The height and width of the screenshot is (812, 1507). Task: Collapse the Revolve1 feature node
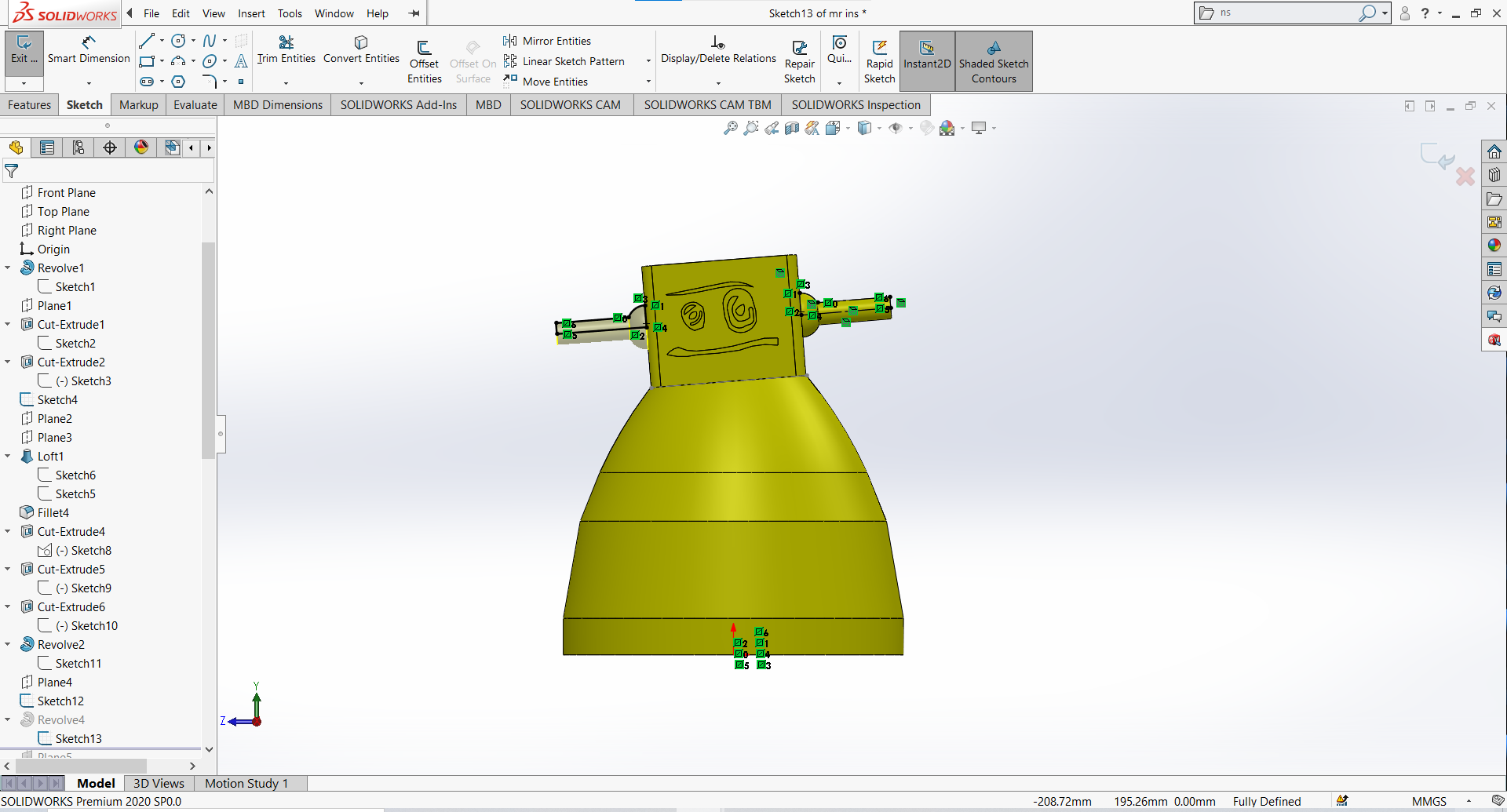click(x=8, y=268)
